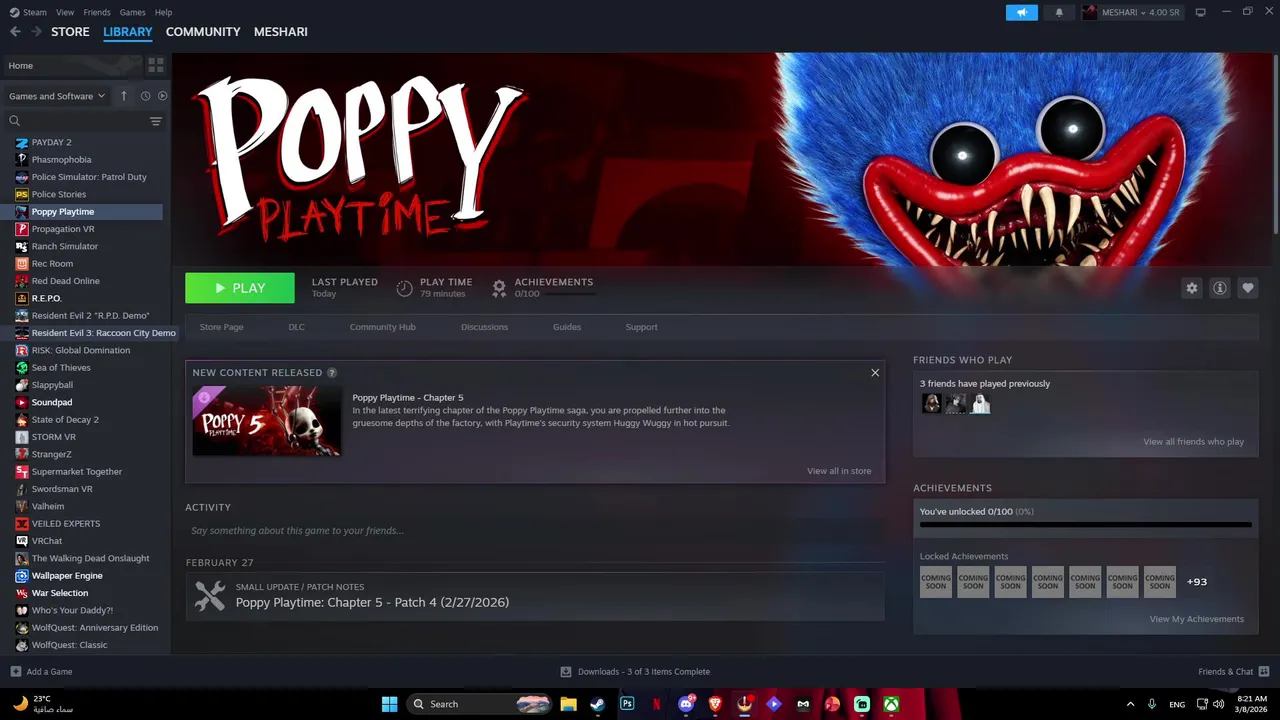Viewport: 1280px width, 720px height.
Task: Open Discord from the taskbar
Action: [686, 704]
